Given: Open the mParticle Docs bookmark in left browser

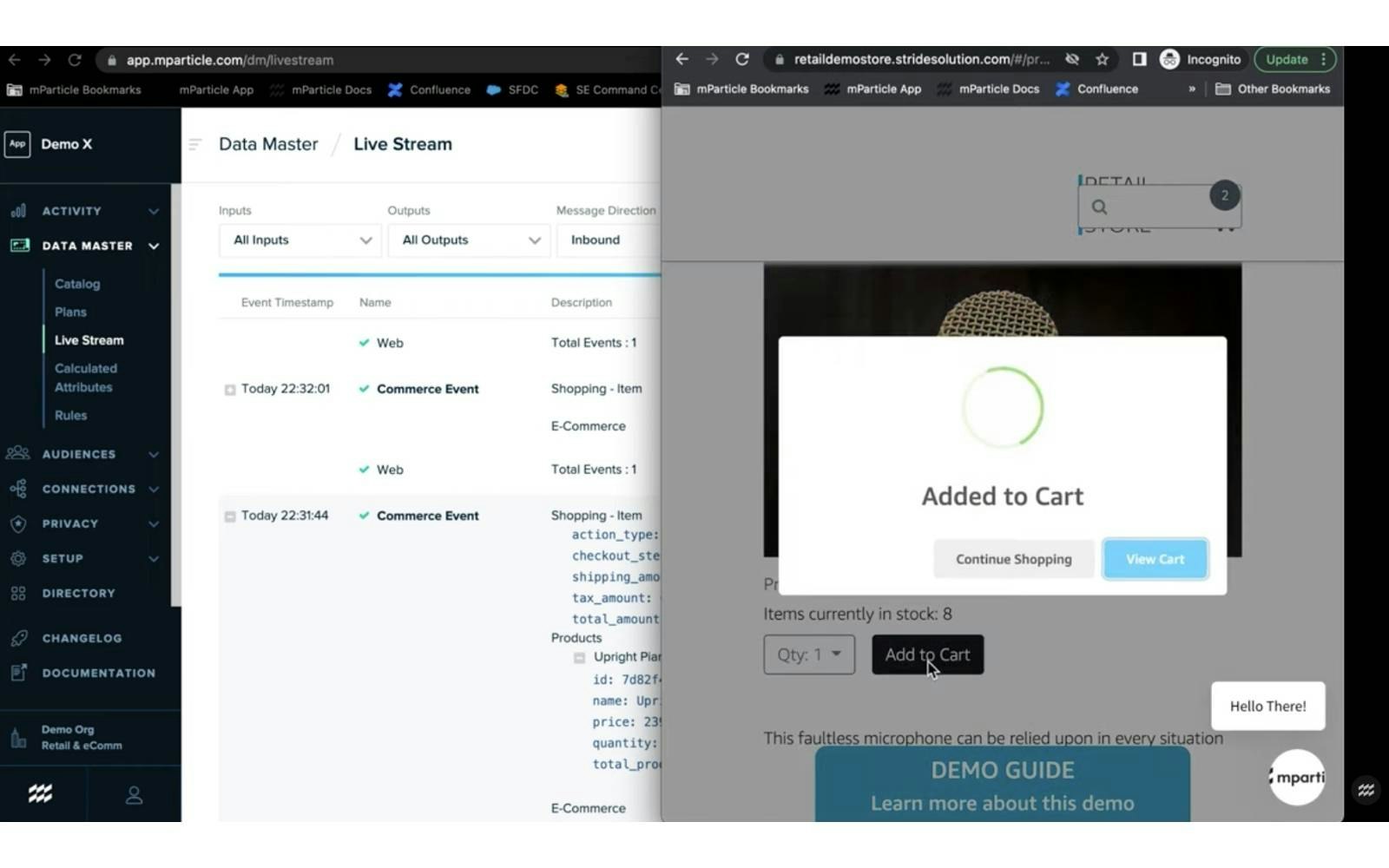Looking at the screenshot, I should point(321,89).
